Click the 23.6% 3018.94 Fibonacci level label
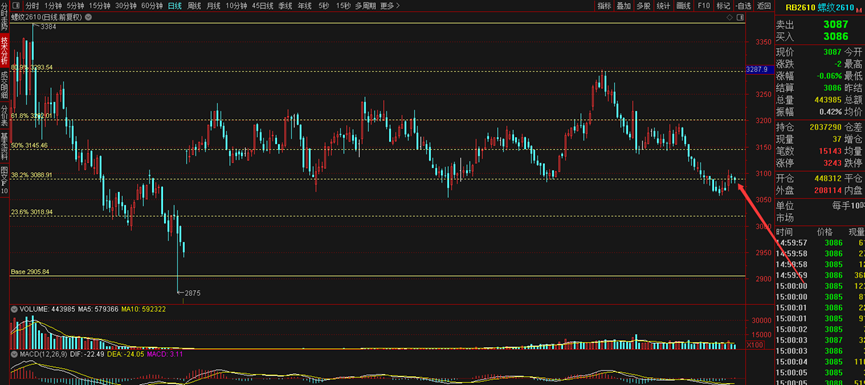 click(x=32, y=212)
